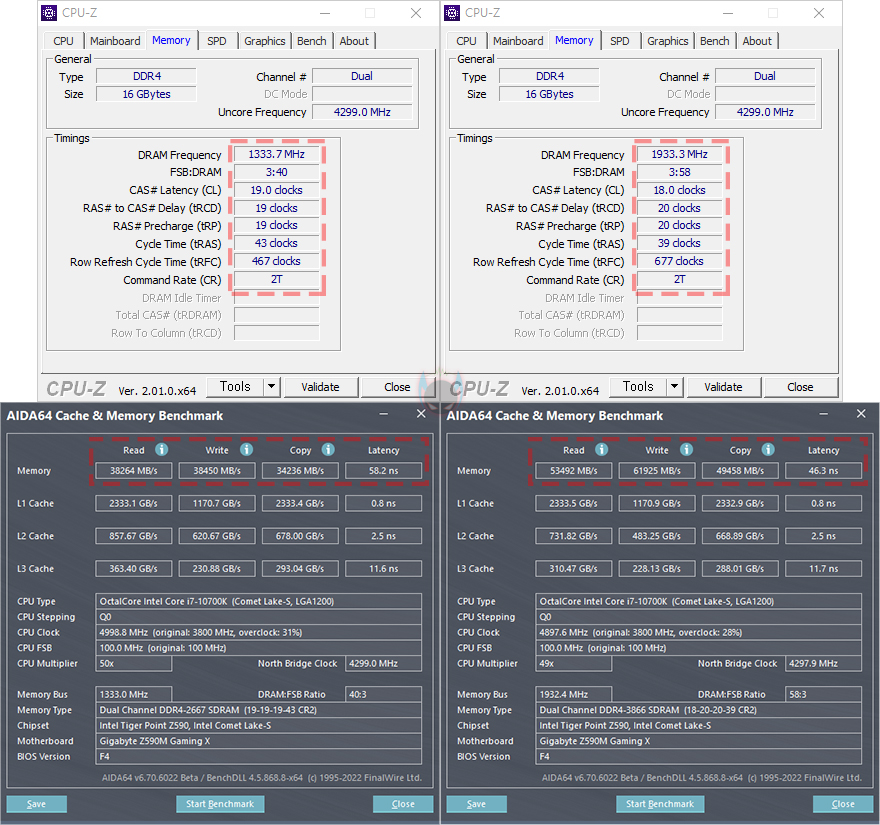The width and height of the screenshot is (880, 825).
Task: Start Benchmark in left AIDA64 window
Action: tap(220, 804)
